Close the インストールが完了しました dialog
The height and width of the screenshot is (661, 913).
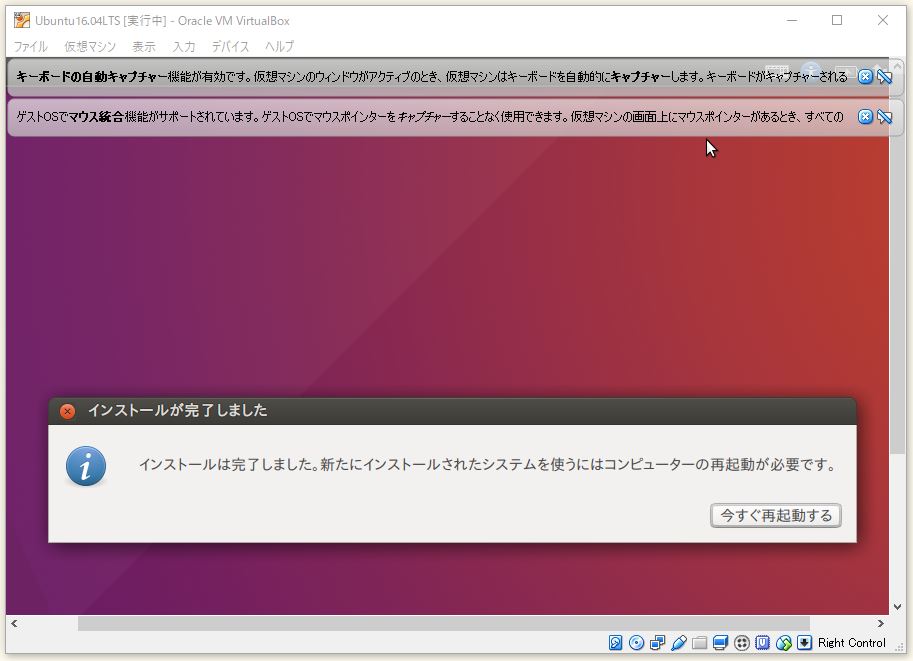68,411
